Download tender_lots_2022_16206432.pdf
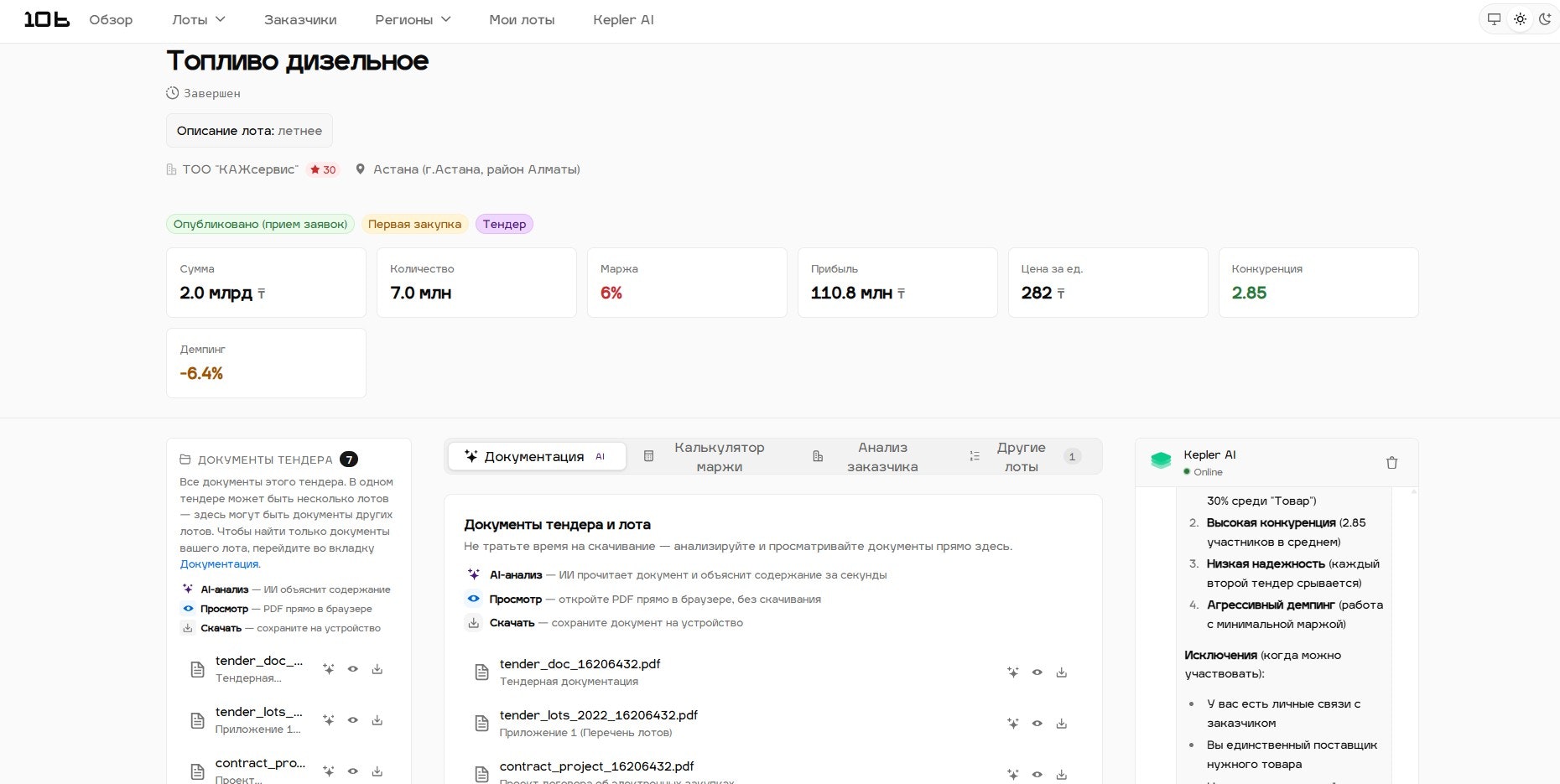Viewport: 1560px width, 784px height. (x=1062, y=724)
